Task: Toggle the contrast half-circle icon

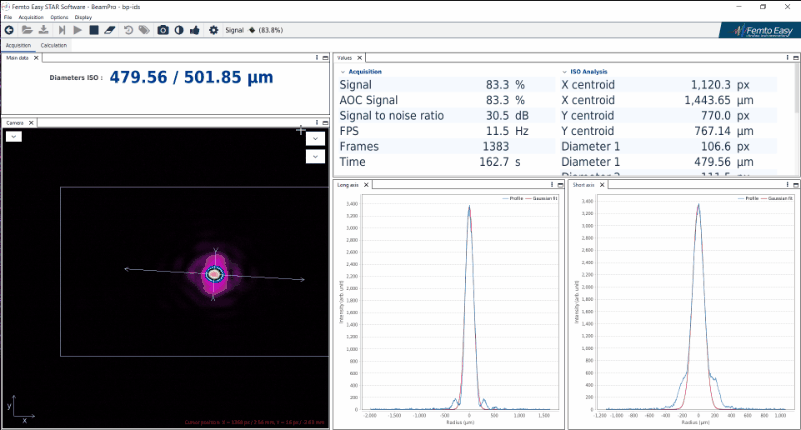Action: 179,30
